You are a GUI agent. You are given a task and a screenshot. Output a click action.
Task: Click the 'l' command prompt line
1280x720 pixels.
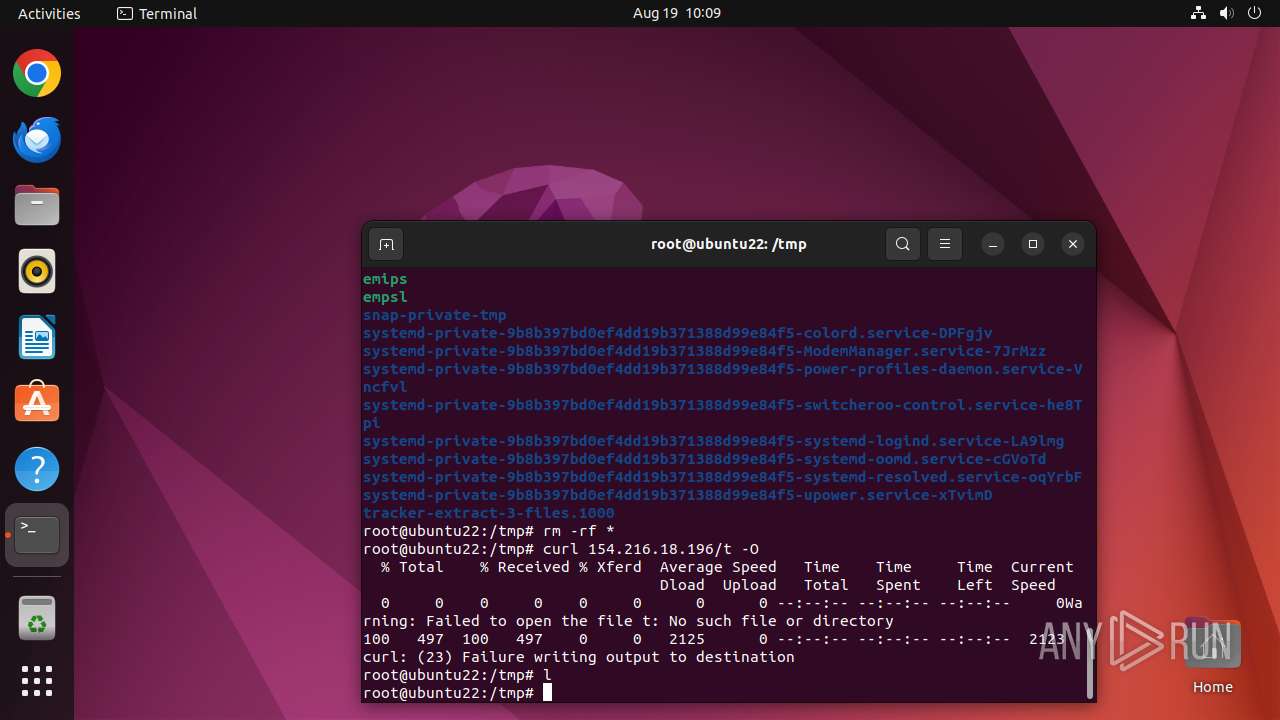tap(458, 675)
